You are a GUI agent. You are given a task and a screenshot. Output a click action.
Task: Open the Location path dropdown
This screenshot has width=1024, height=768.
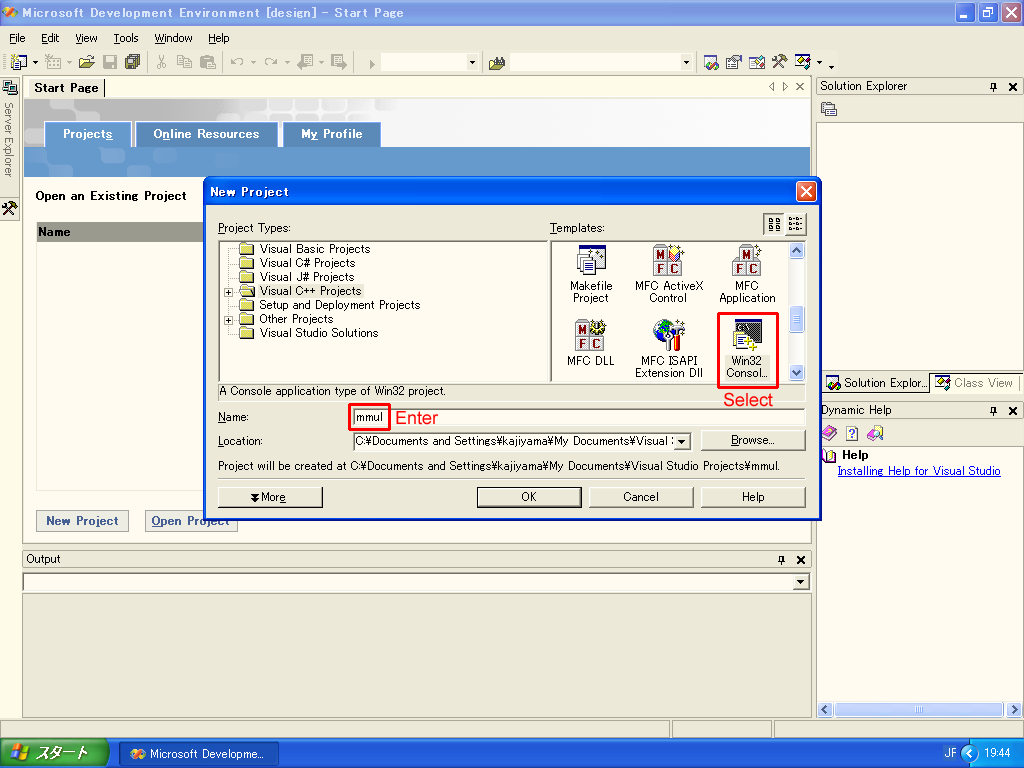(682, 441)
